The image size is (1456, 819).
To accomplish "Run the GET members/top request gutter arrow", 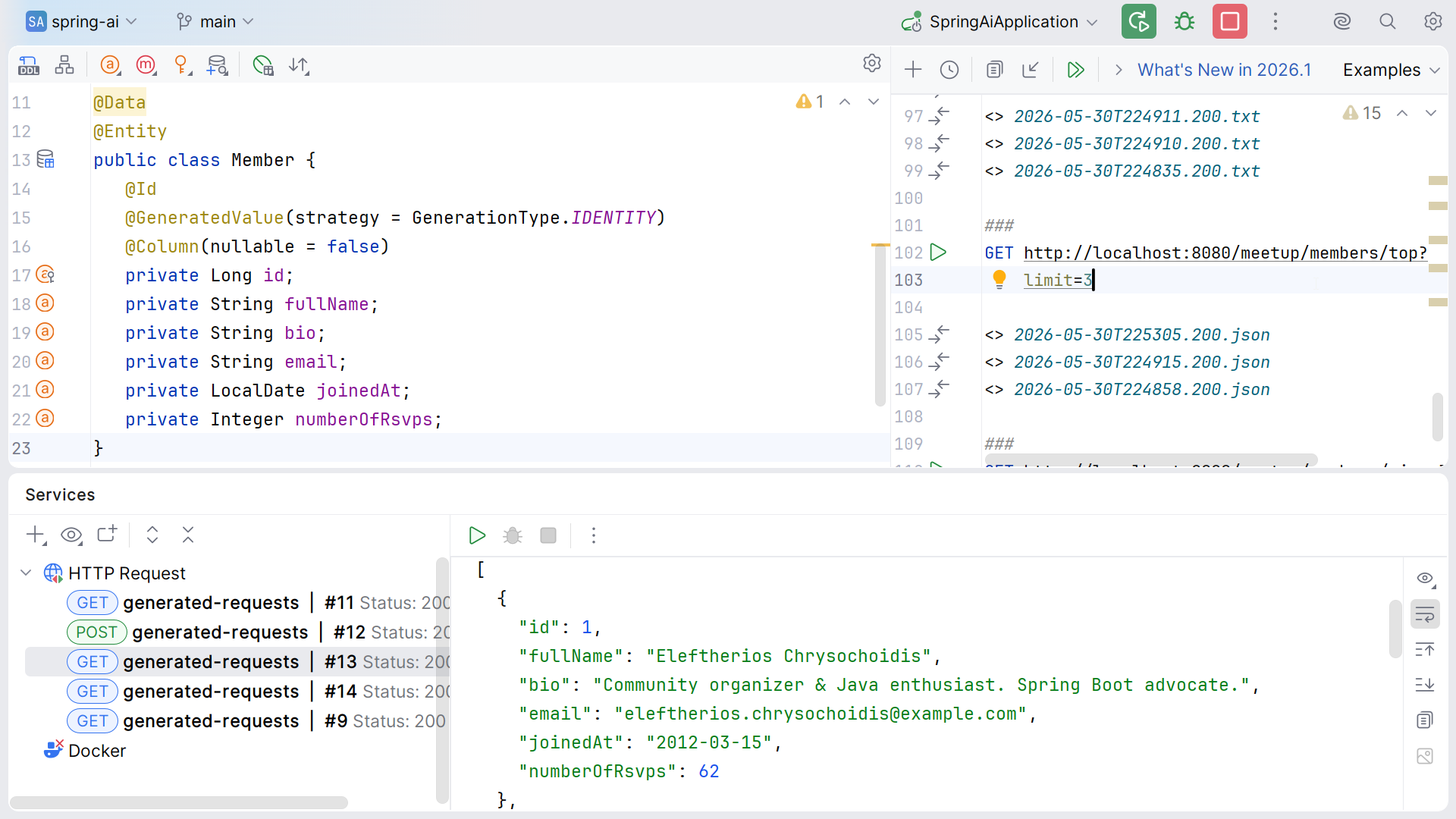I will [x=938, y=252].
